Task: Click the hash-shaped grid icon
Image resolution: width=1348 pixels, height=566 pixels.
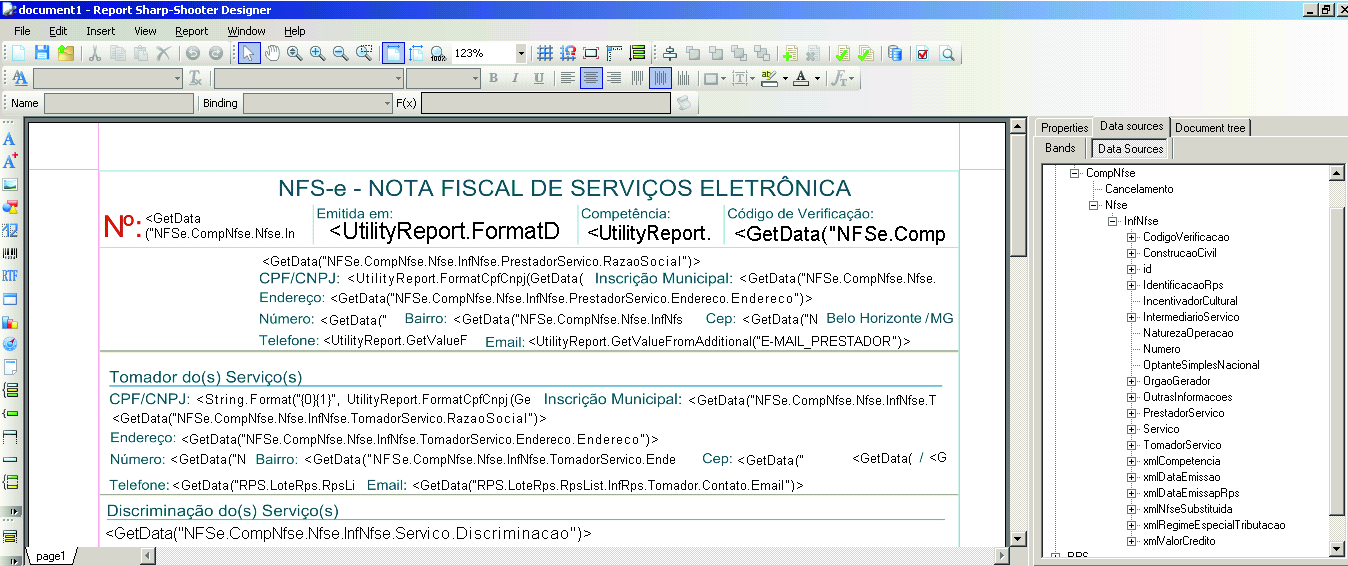Action: tap(545, 53)
